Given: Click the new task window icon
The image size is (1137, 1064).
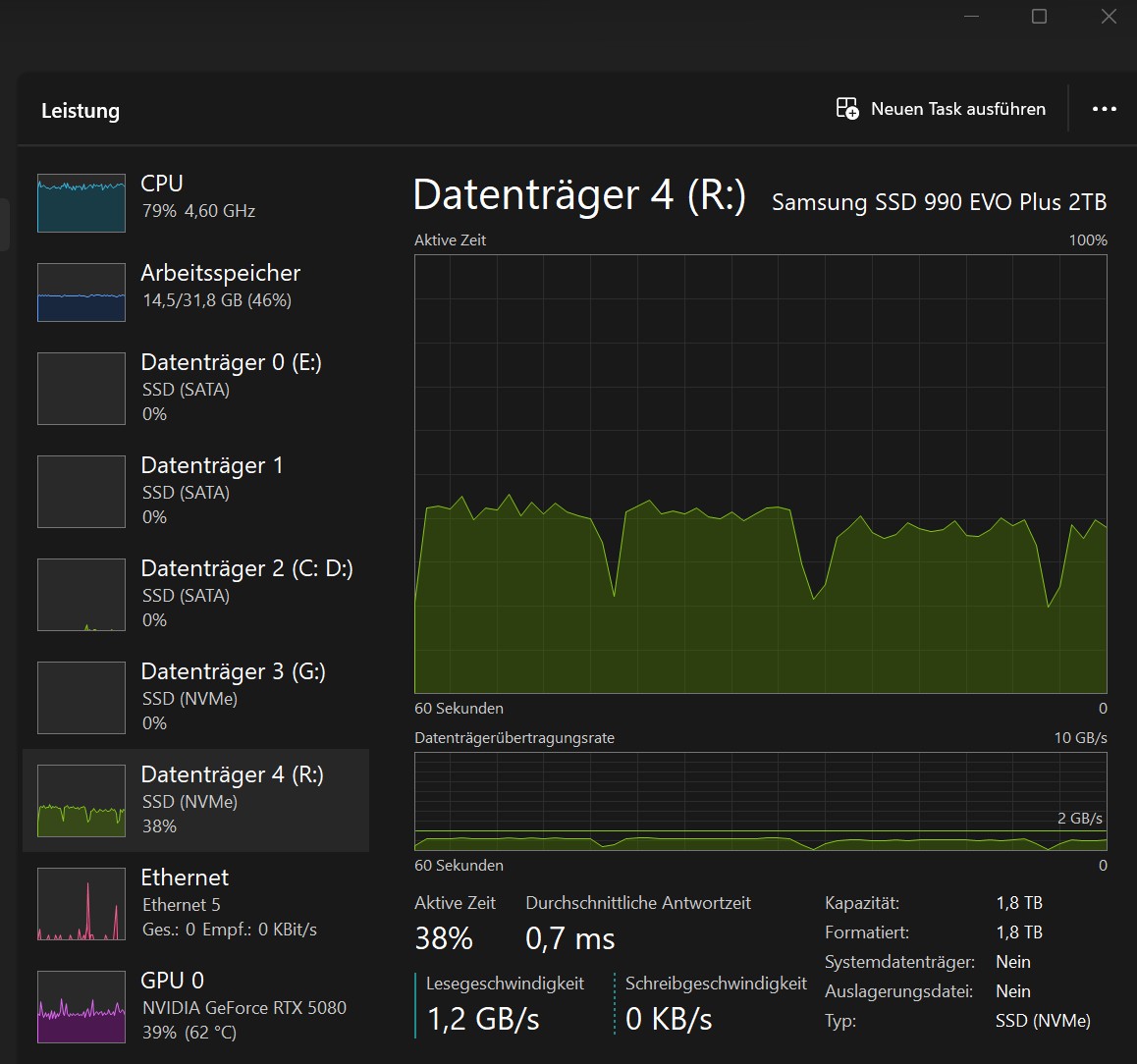Looking at the screenshot, I should tap(846, 109).
